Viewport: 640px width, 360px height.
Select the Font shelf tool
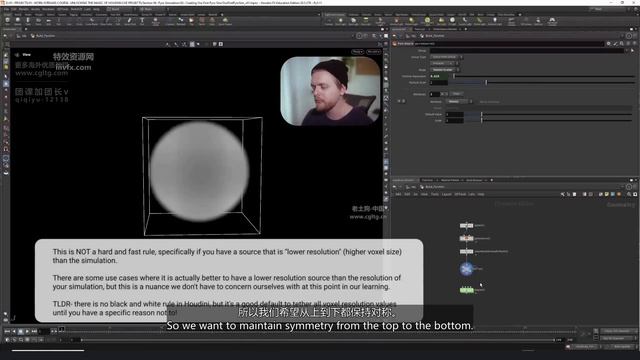point(142,21)
